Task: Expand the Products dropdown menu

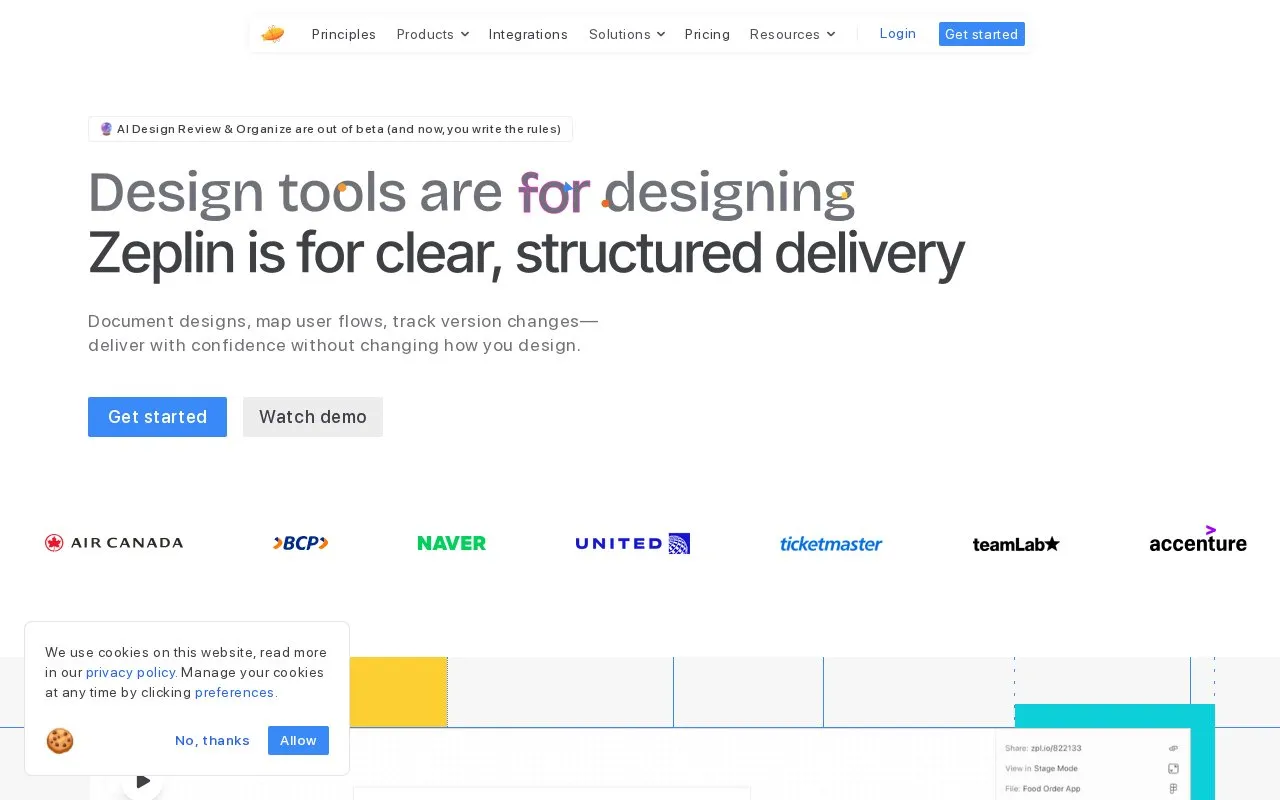Action: click(432, 34)
